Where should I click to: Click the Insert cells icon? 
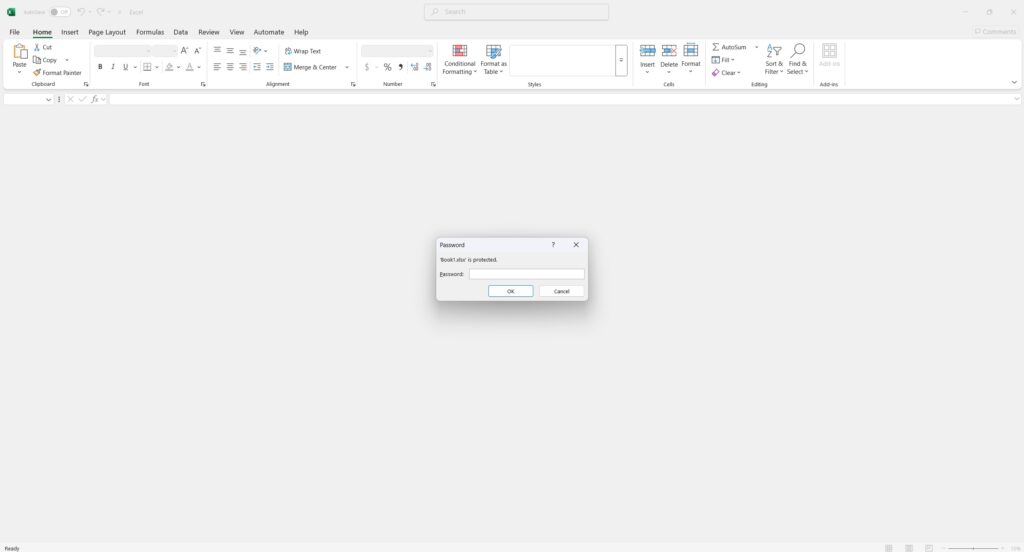tap(647, 51)
